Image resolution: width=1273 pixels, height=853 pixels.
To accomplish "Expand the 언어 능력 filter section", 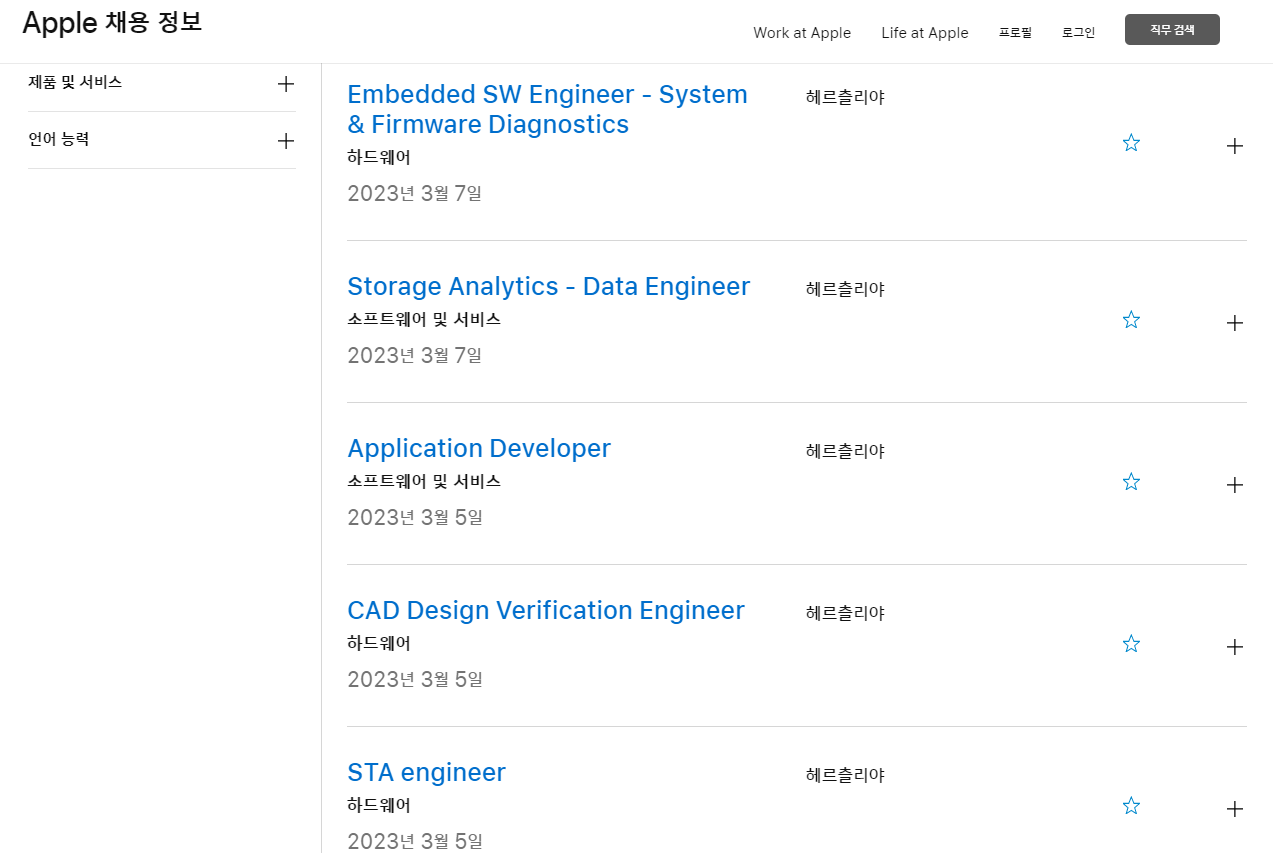I will pos(286,141).
